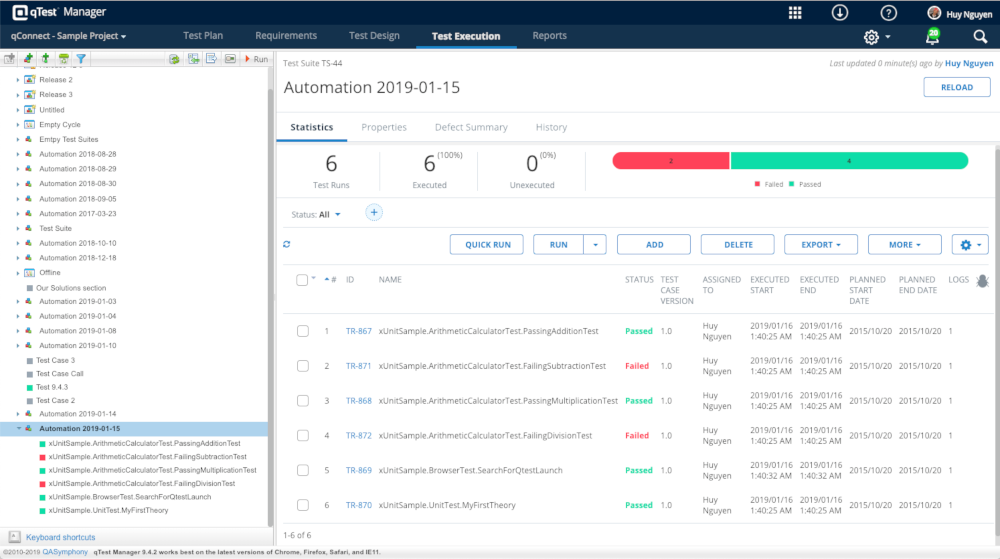Open the EXPORT dropdown menu

(820, 244)
